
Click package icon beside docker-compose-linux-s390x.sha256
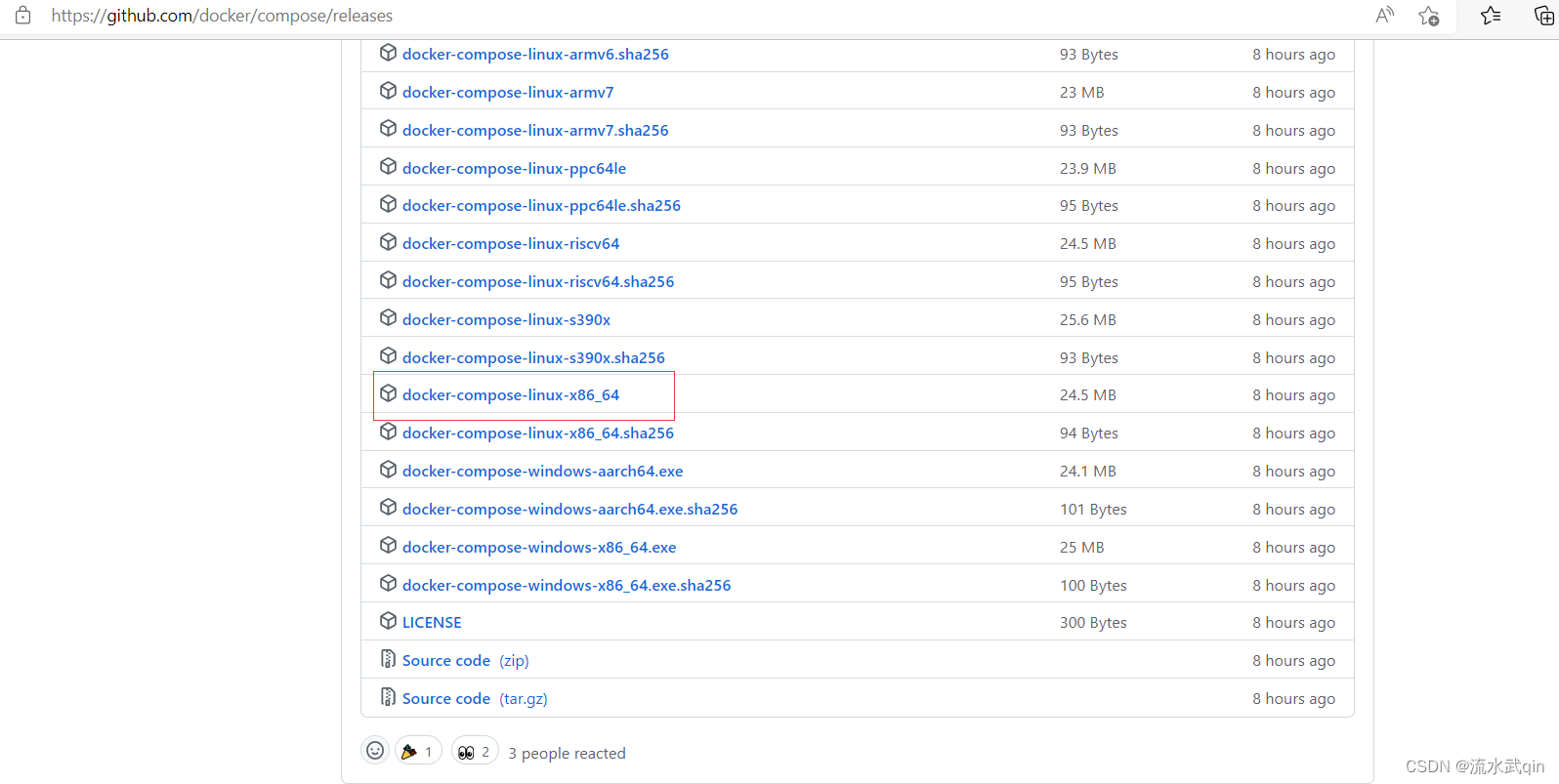(x=388, y=356)
